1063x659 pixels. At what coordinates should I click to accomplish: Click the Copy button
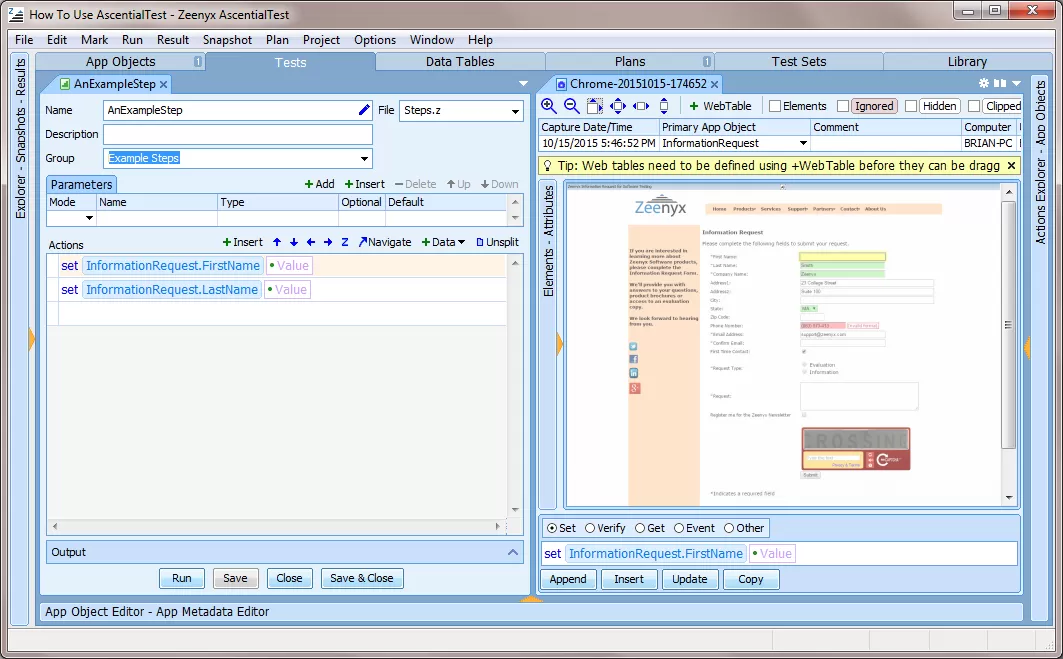750,579
